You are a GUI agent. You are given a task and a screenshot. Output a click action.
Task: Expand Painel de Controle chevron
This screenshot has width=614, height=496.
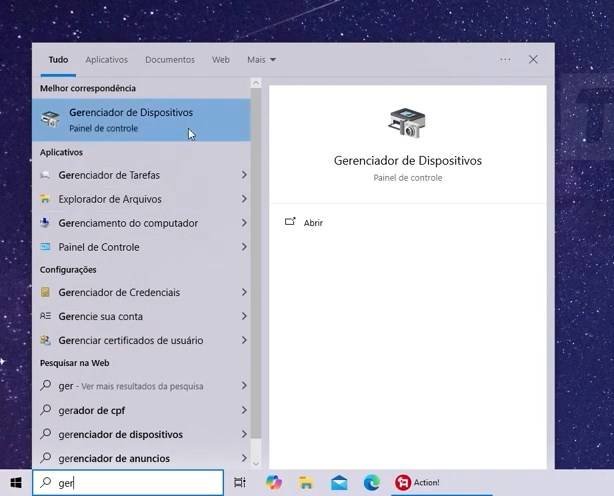click(x=244, y=247)
